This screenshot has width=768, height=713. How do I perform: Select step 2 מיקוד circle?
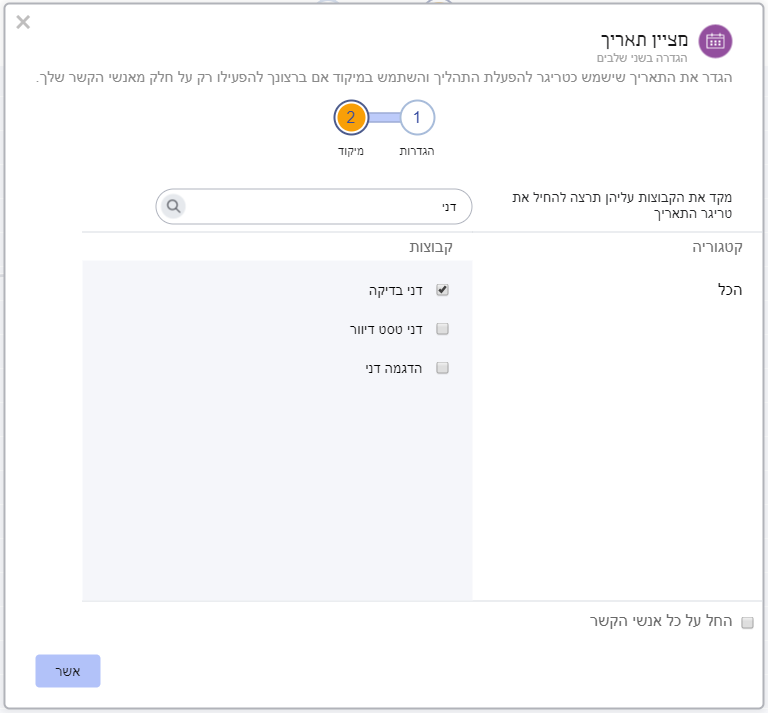click(351, 118)
